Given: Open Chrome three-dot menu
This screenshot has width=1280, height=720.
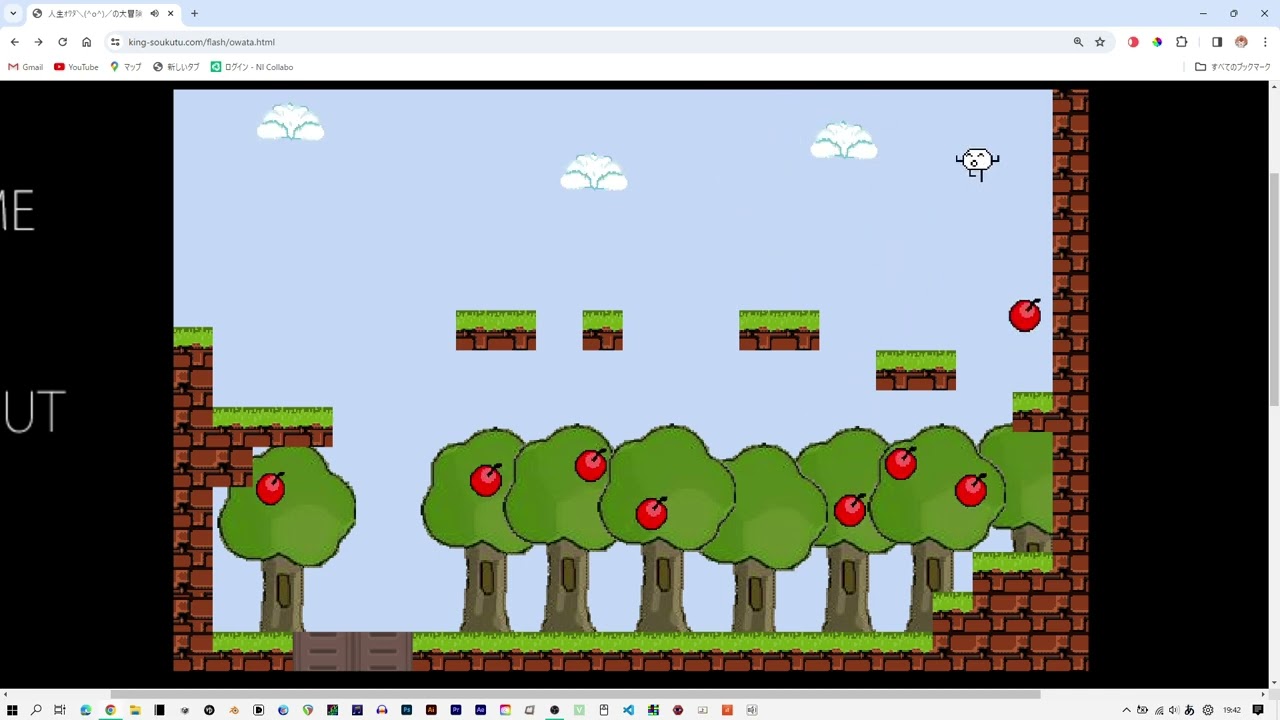Looking at the screenshot, I should (1265, 42).
